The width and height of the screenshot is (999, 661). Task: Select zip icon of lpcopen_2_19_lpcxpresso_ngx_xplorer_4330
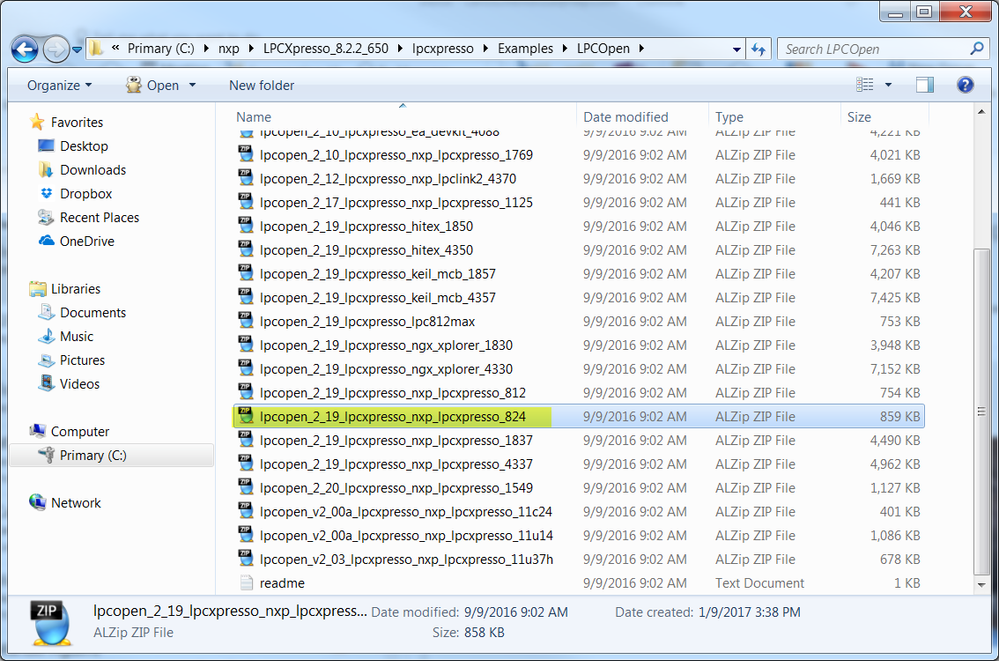245,368
